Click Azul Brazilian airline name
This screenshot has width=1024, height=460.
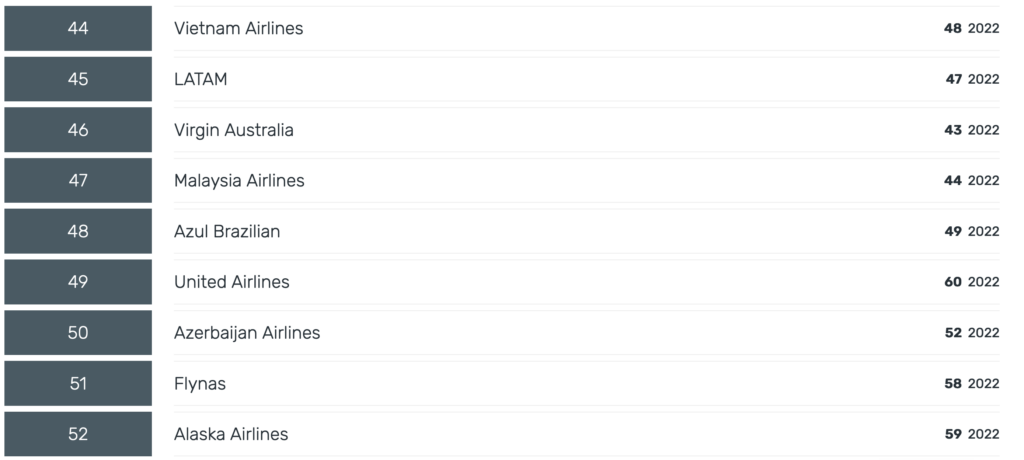(x=227, y=231)
